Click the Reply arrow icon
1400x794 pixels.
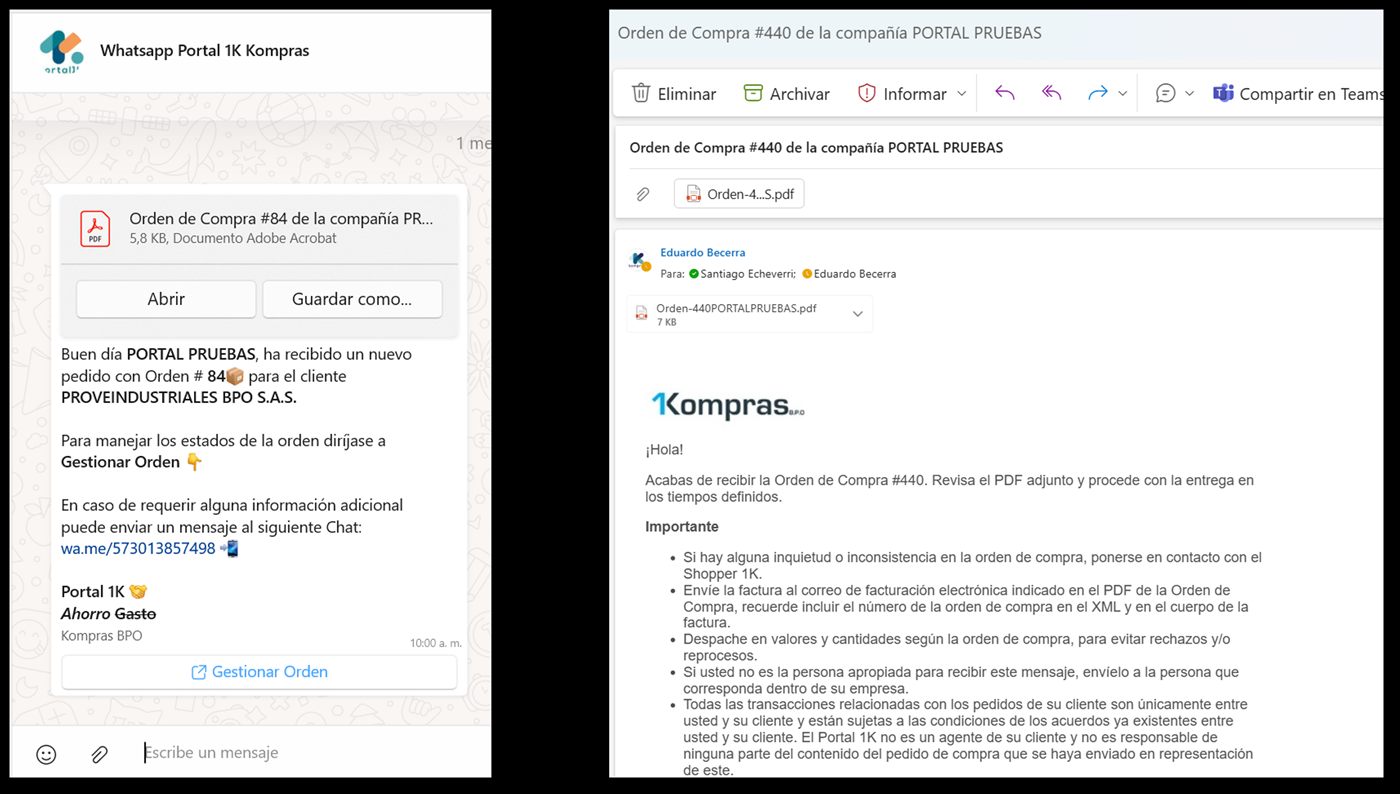pos(1005,93)
